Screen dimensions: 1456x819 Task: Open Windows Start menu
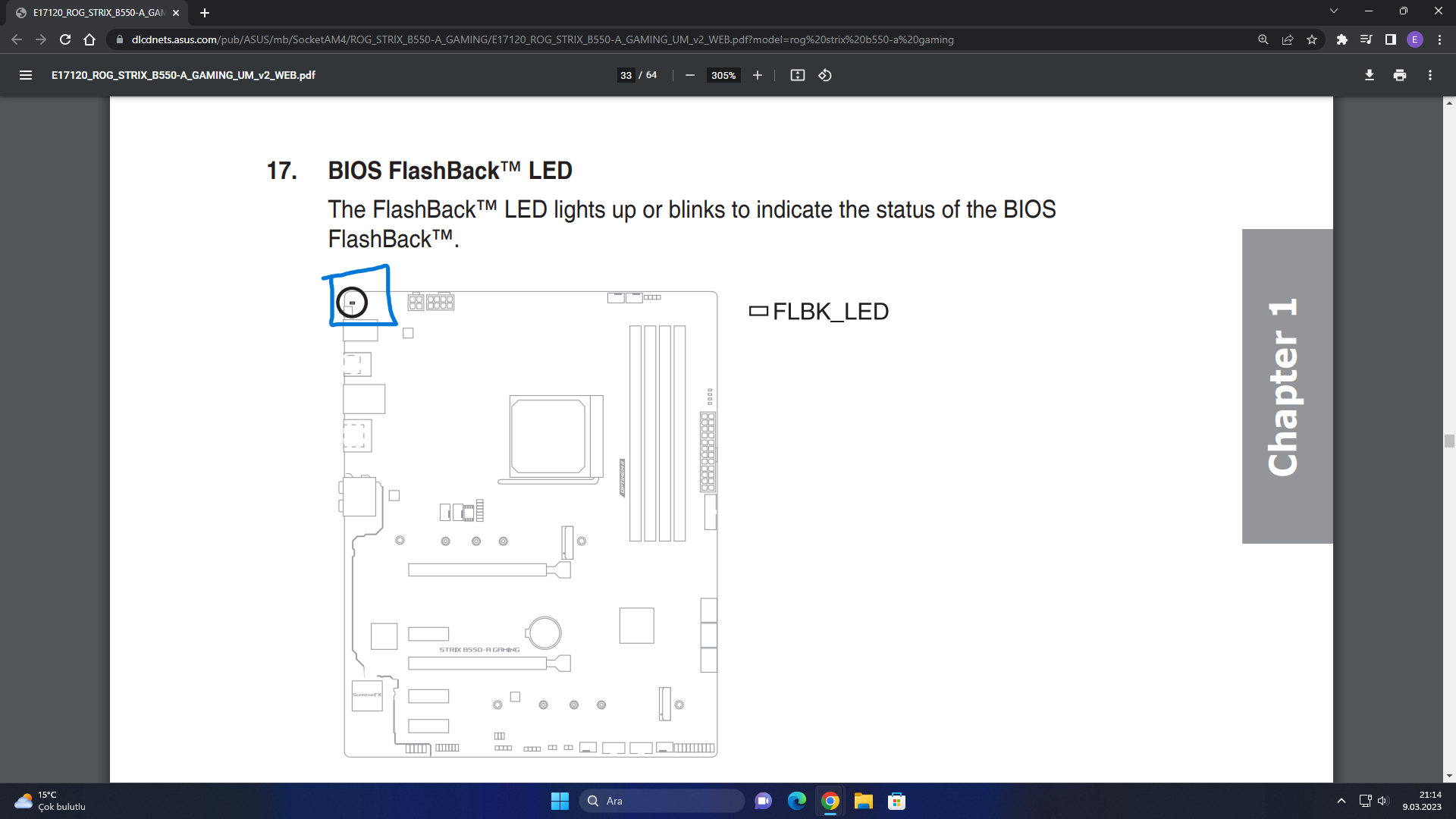click(x=560, y=801)
